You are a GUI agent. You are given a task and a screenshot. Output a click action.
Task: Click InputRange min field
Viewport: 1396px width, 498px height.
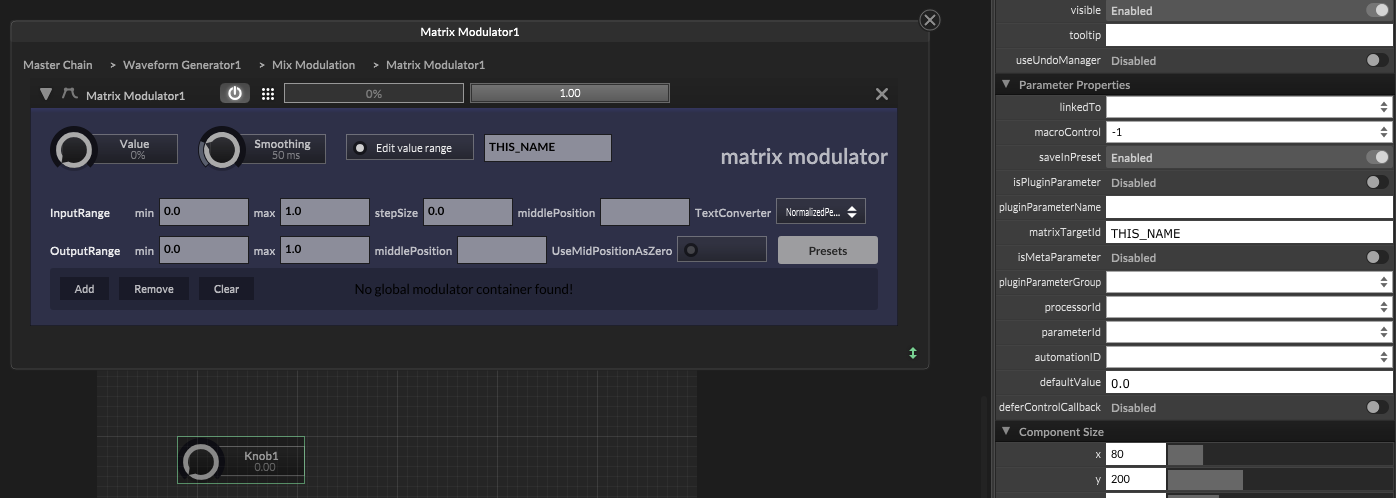click(203, 212)
